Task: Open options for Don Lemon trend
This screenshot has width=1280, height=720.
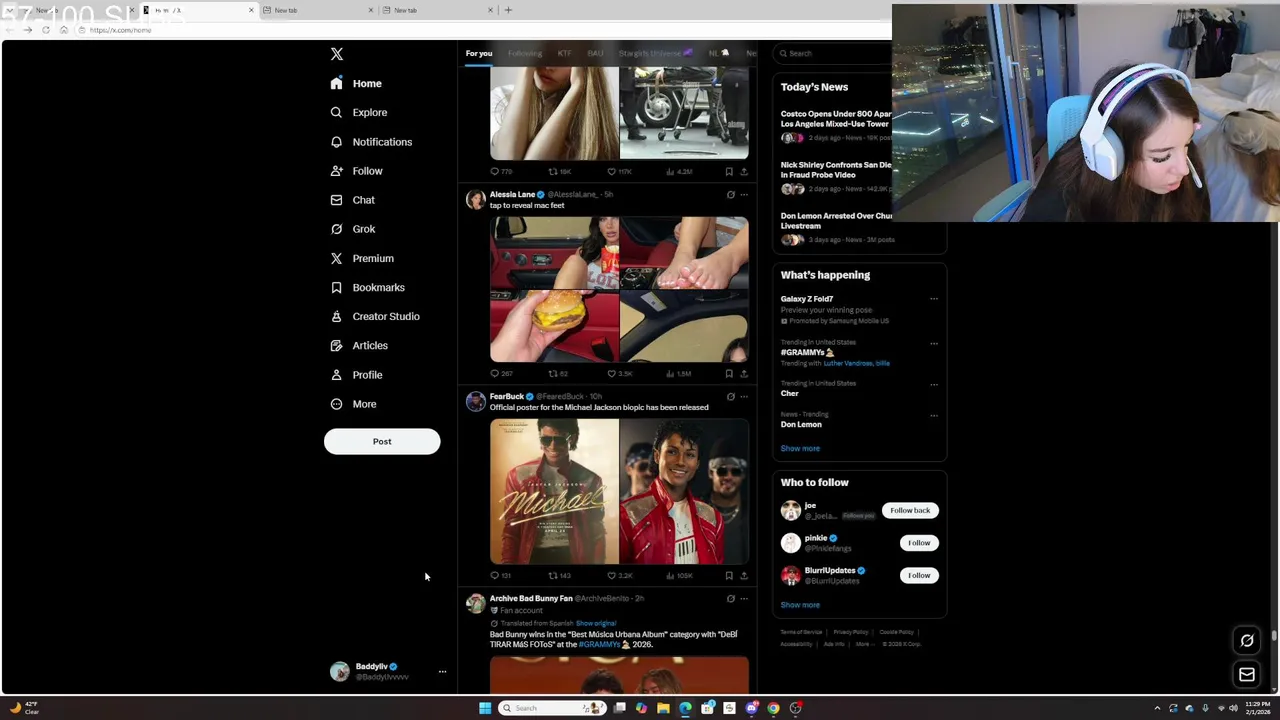Action: click(934, 415)
